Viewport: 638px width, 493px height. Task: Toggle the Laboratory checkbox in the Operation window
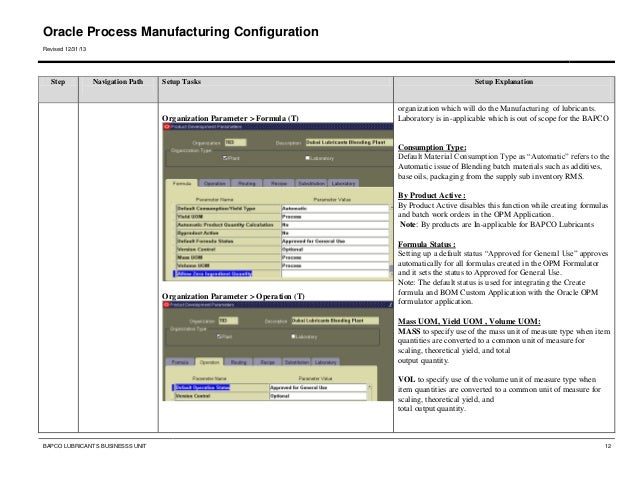(x=293, y=336)
